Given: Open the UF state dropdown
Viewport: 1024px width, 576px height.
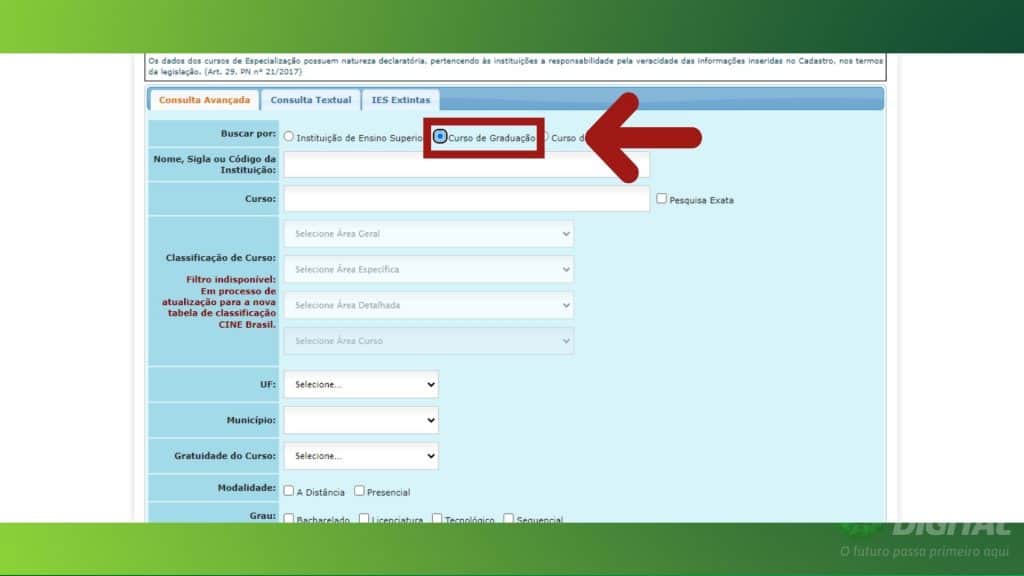Looking at the screenshot, I should [x=361, y=384].
